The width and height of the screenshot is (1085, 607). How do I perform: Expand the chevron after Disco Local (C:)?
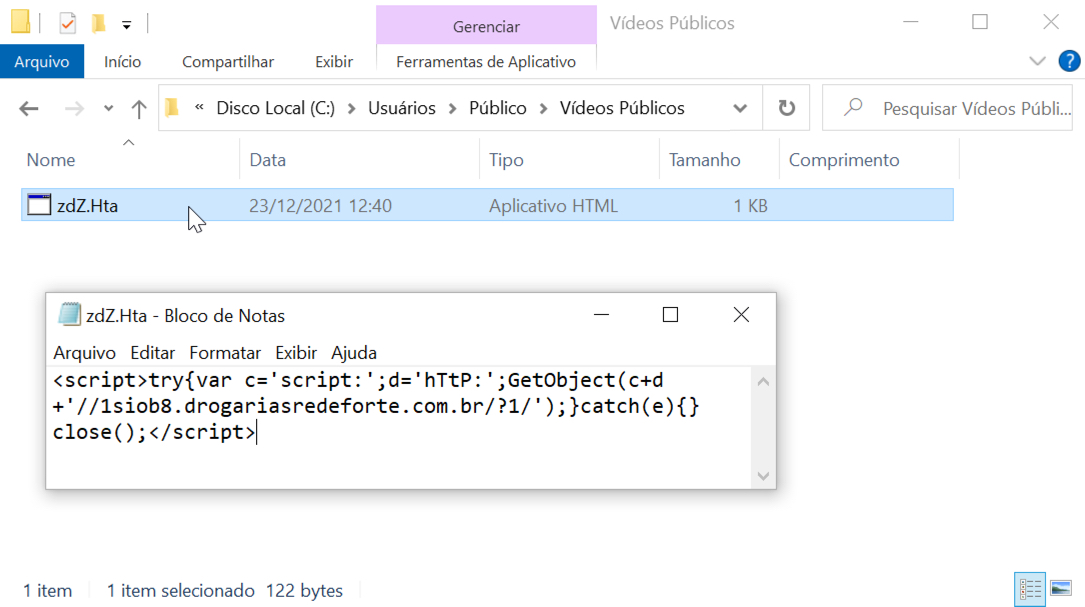coord(352,109)
